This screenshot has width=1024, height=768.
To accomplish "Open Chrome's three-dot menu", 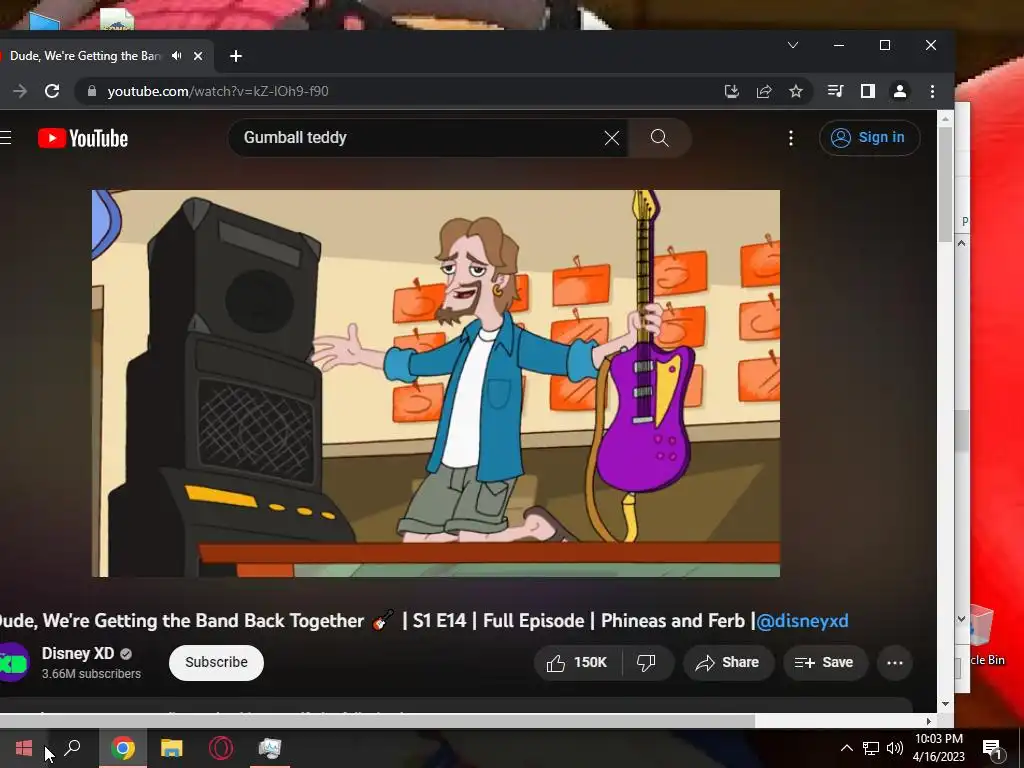I will point(932,91).
